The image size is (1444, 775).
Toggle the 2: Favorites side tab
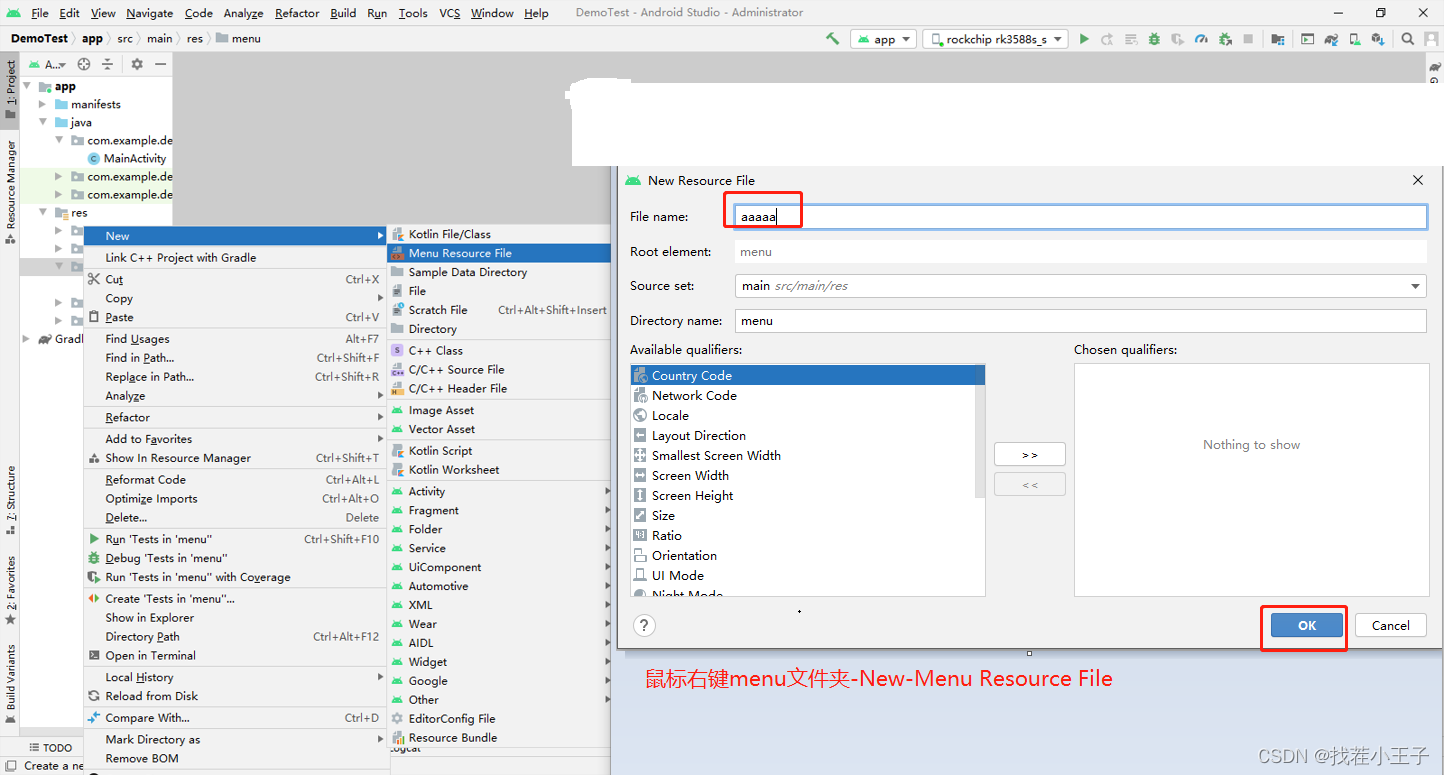click(x=10, y=589)
